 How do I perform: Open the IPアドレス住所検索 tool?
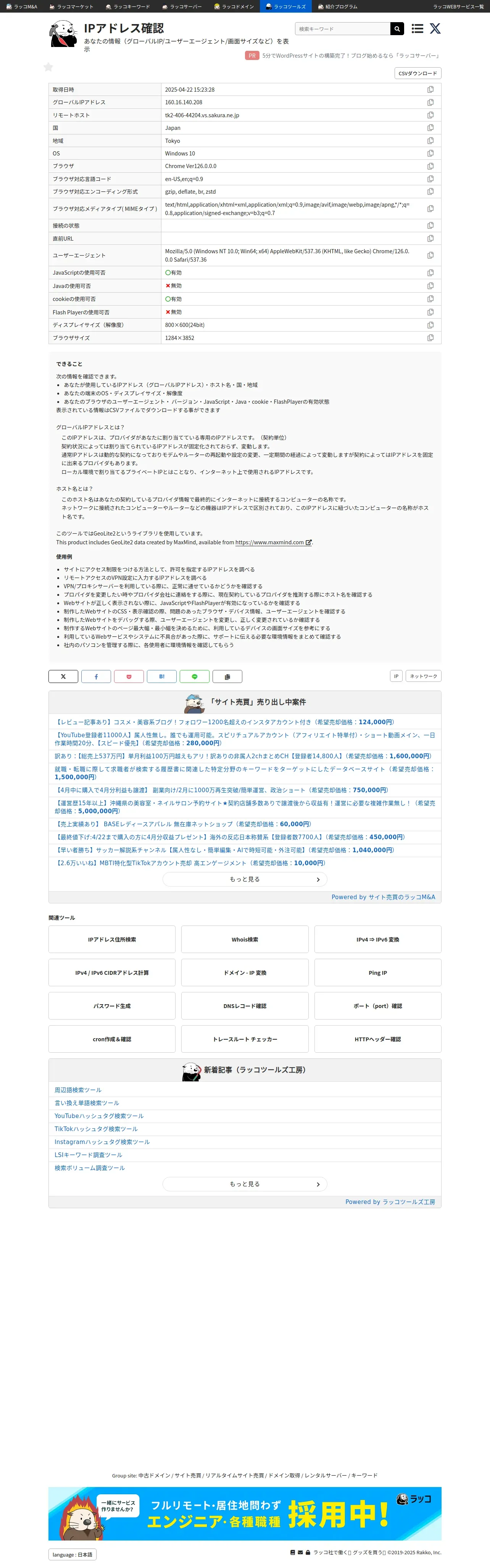click(x=112, y=939)
